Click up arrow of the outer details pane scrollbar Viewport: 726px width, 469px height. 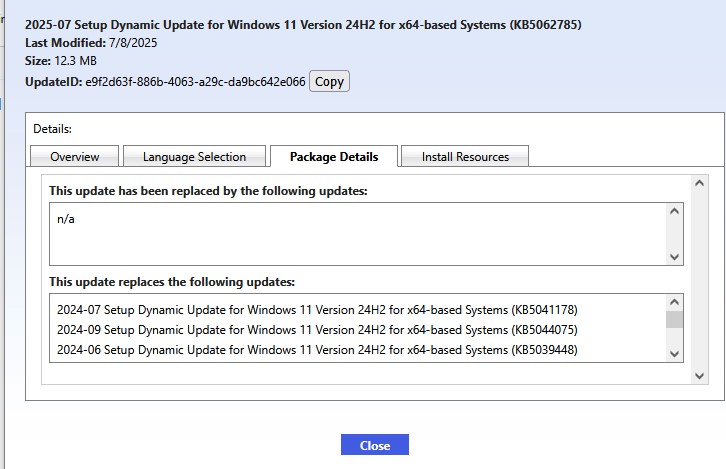699,183
